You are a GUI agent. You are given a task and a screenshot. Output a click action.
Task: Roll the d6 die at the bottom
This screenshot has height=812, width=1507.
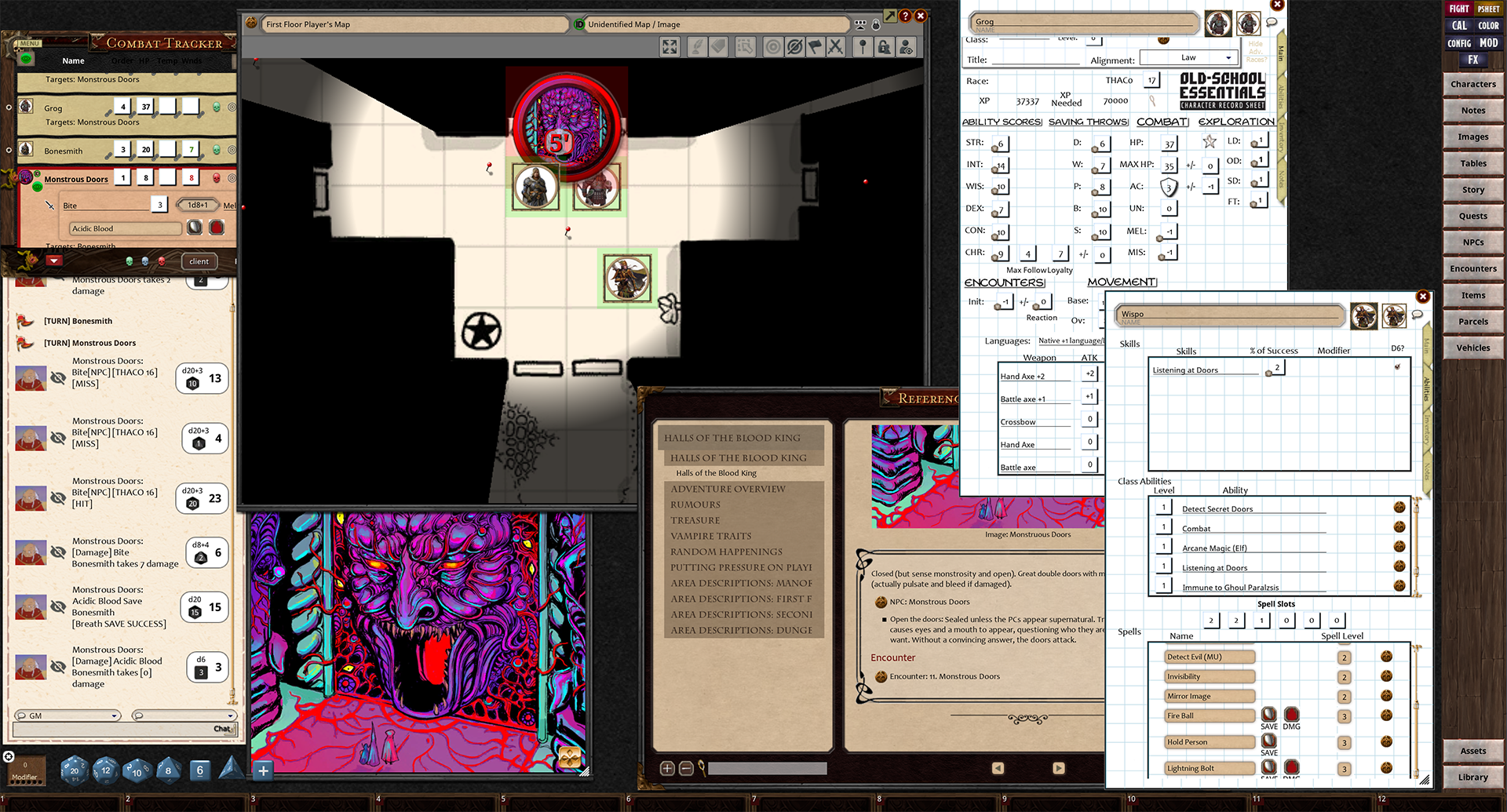(x=200, y=770)
